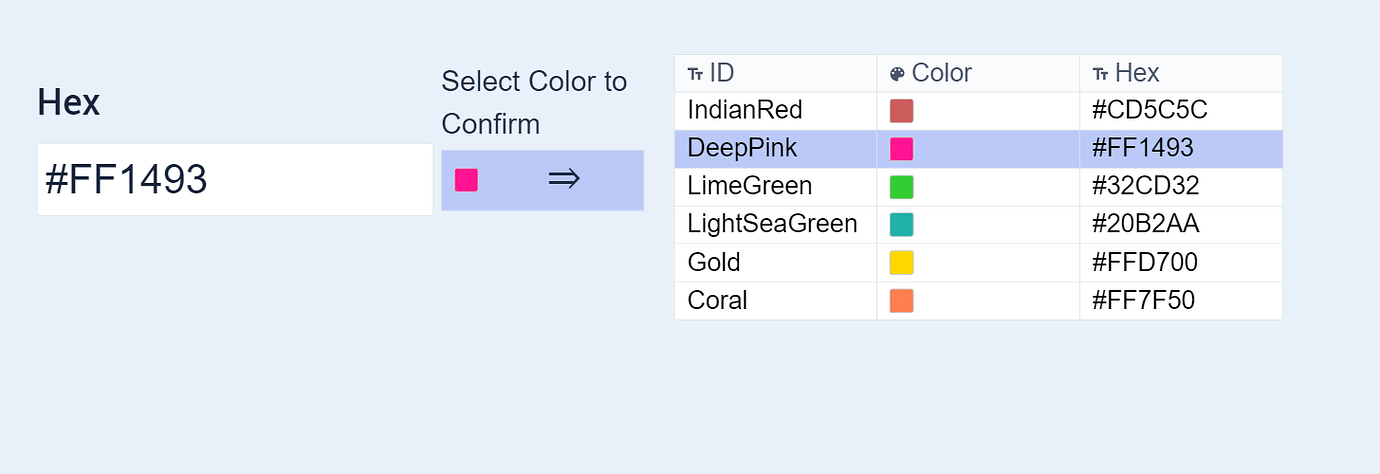The width and height of the screenshot is (1380, 474).
Task: Sort by the ID column header
Action: point(722,74)
